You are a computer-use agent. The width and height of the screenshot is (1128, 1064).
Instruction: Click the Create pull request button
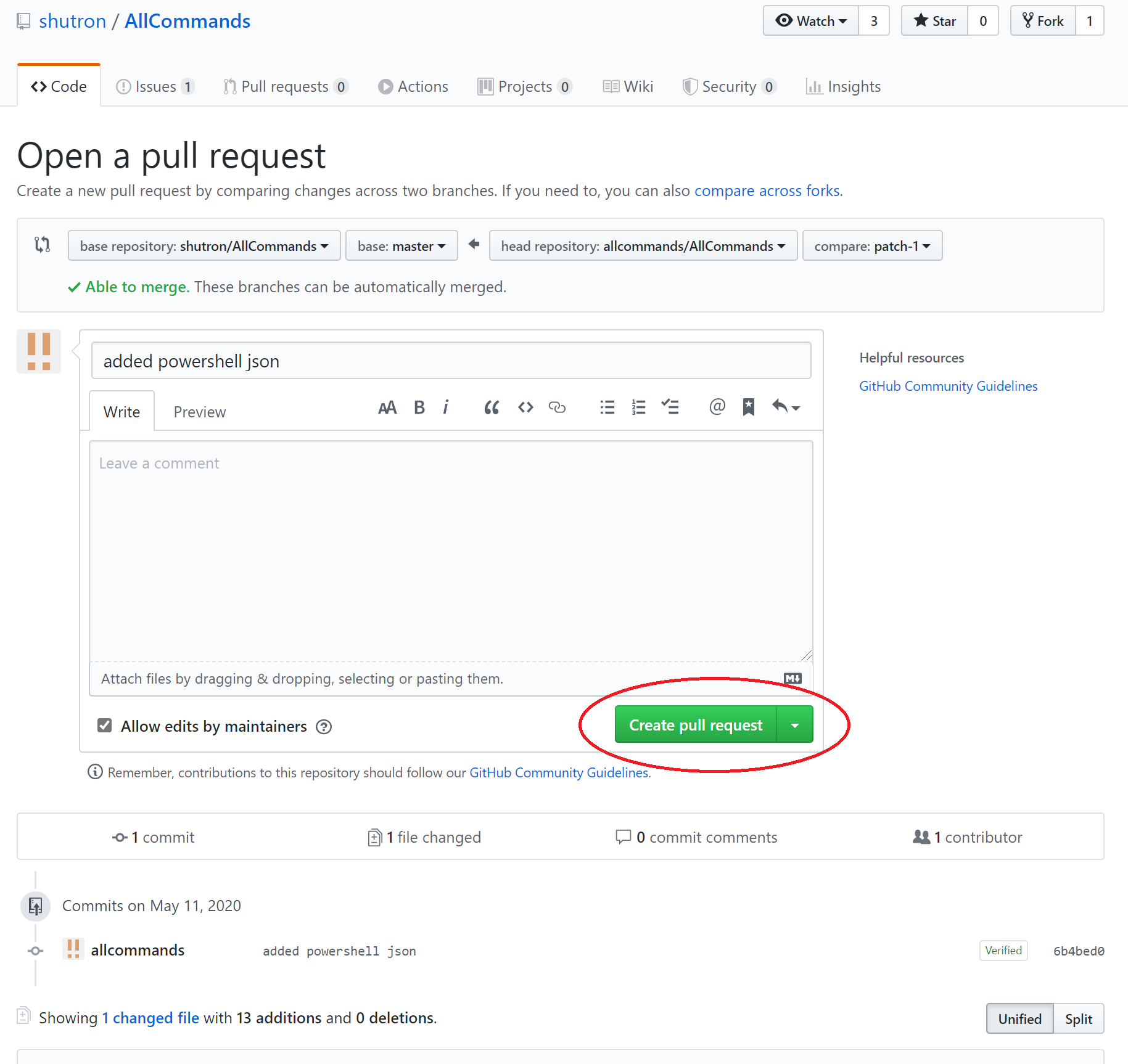point(696,725)
